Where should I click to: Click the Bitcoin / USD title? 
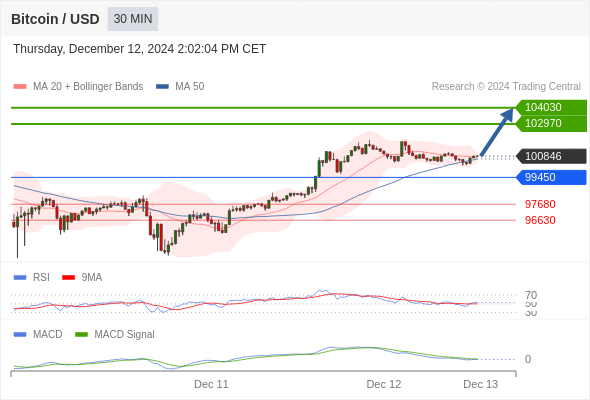(x=55, y=19)
